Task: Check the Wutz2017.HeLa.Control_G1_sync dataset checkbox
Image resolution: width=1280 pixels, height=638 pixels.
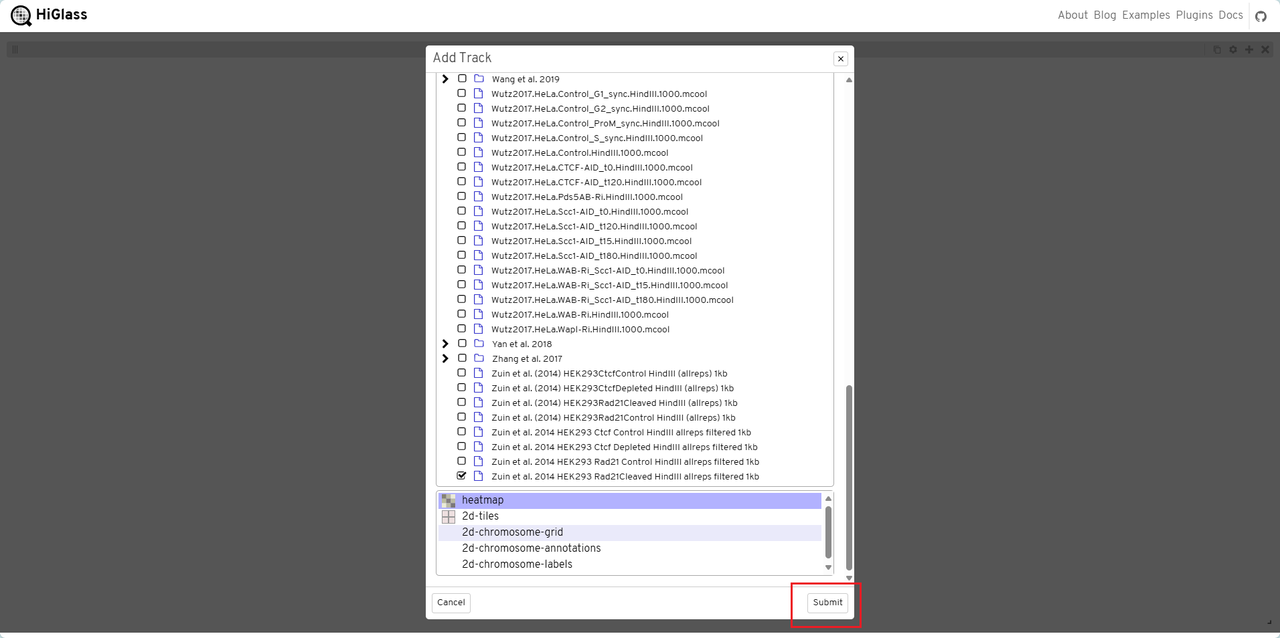Action: (x=461, y=93)
